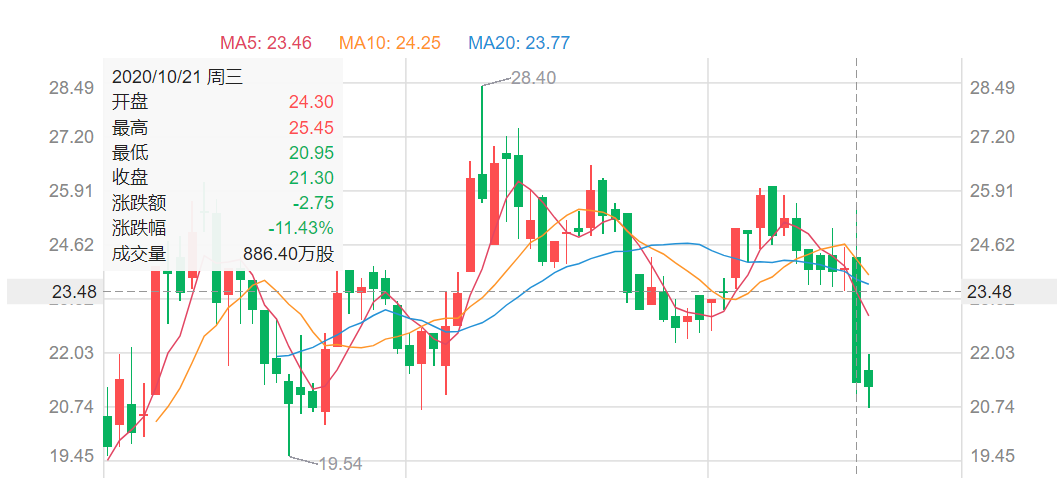Image resolution: width=1063 pixels, height=478 pixels.
Task: Click the 23.48 crosshair label on left axis
Action: coord(74,292)
